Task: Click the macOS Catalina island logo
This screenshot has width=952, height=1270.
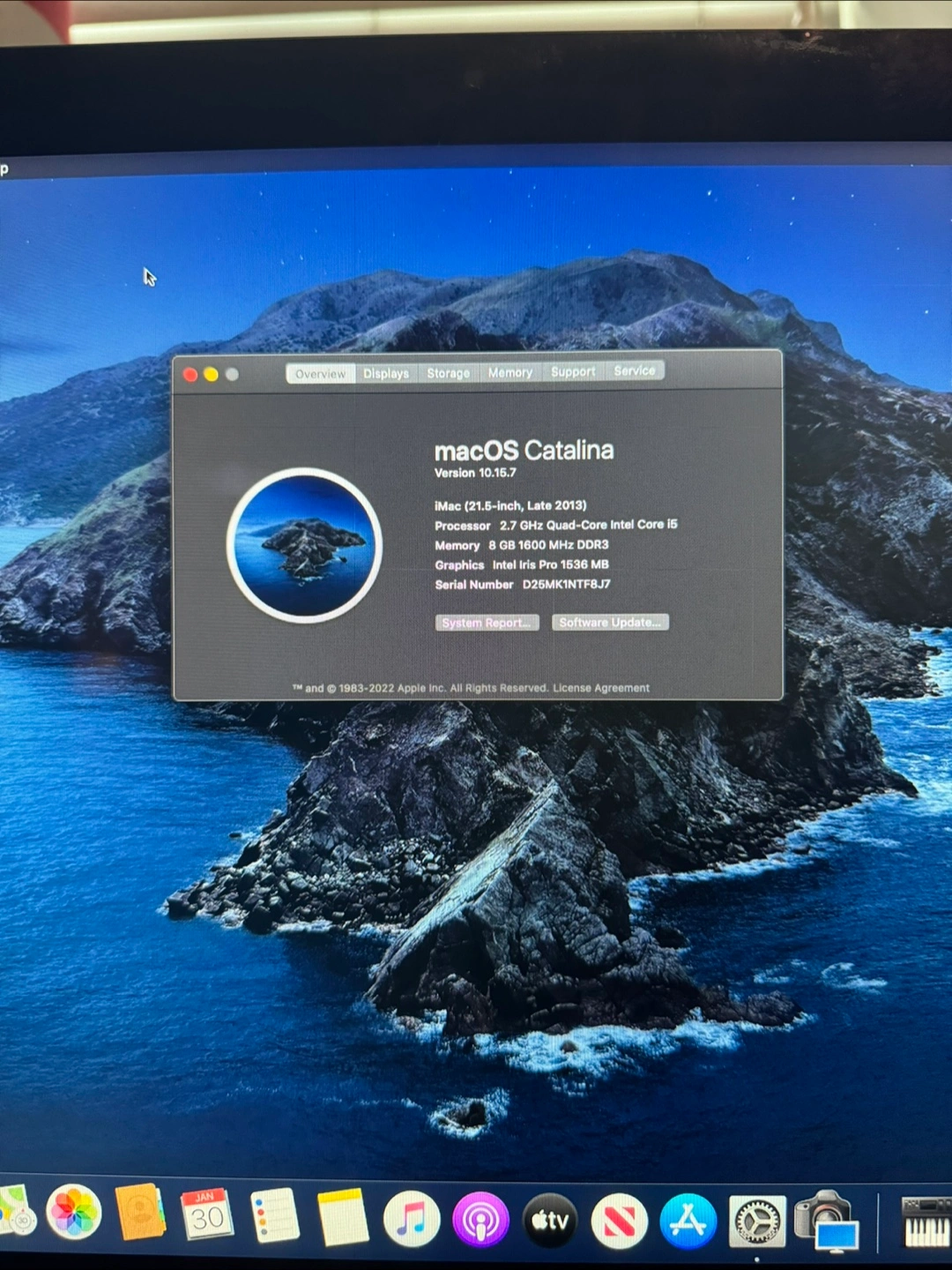Action: tap(304, 545)
